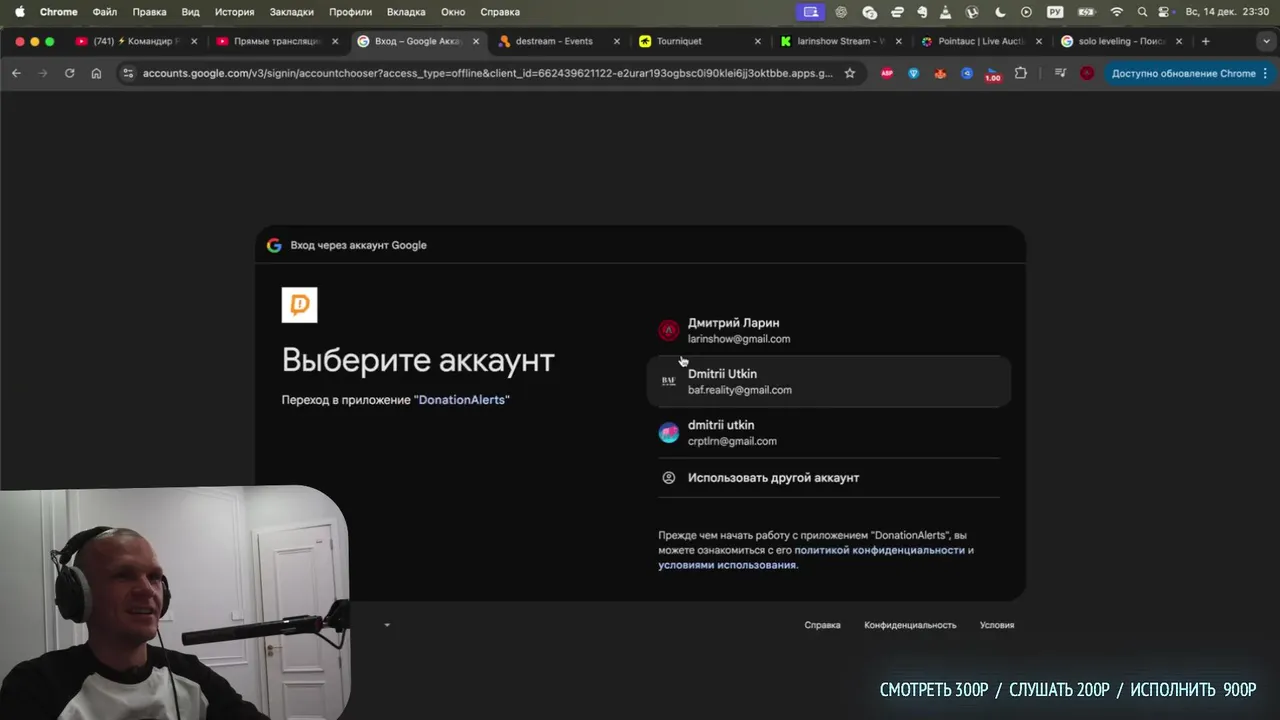Click the DonationAlerts logo
Screen dimensions: 1280x720
pos(299,305)
